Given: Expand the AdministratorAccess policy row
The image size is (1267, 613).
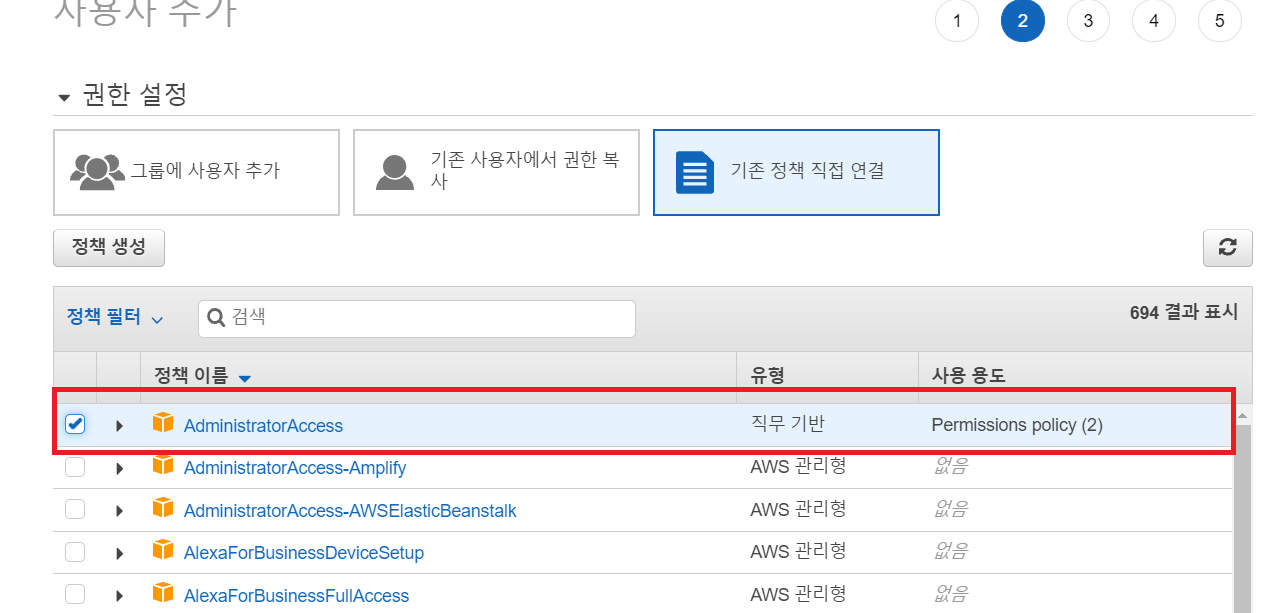Looking at the screenshot, I should pos(119,426).
